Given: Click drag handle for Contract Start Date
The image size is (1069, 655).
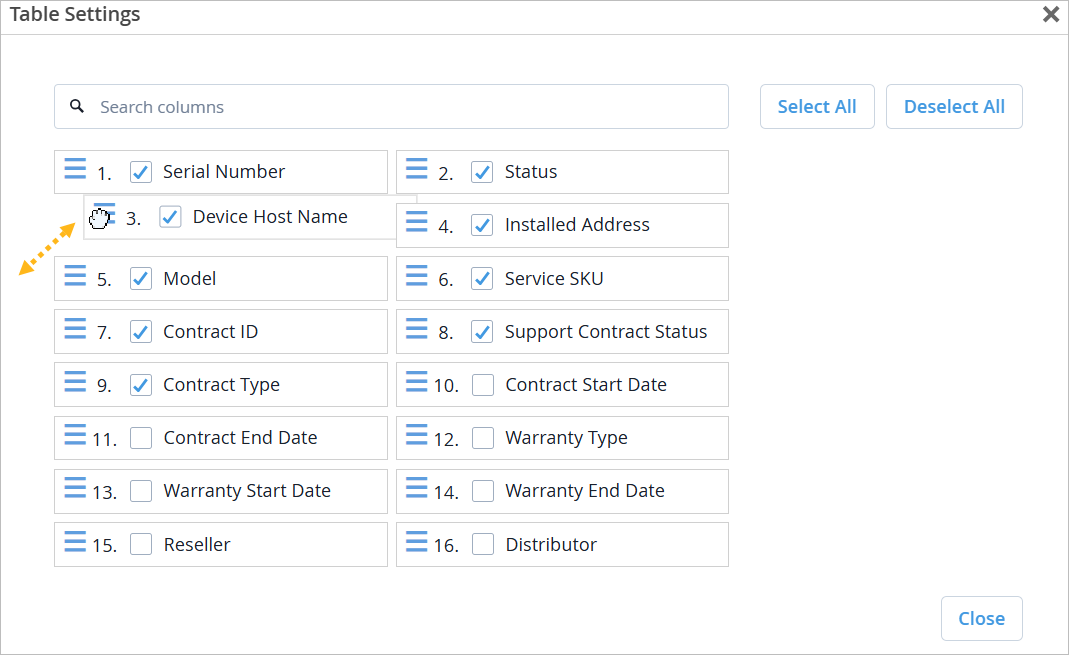Looking at the screenshot, I should 417,382.
